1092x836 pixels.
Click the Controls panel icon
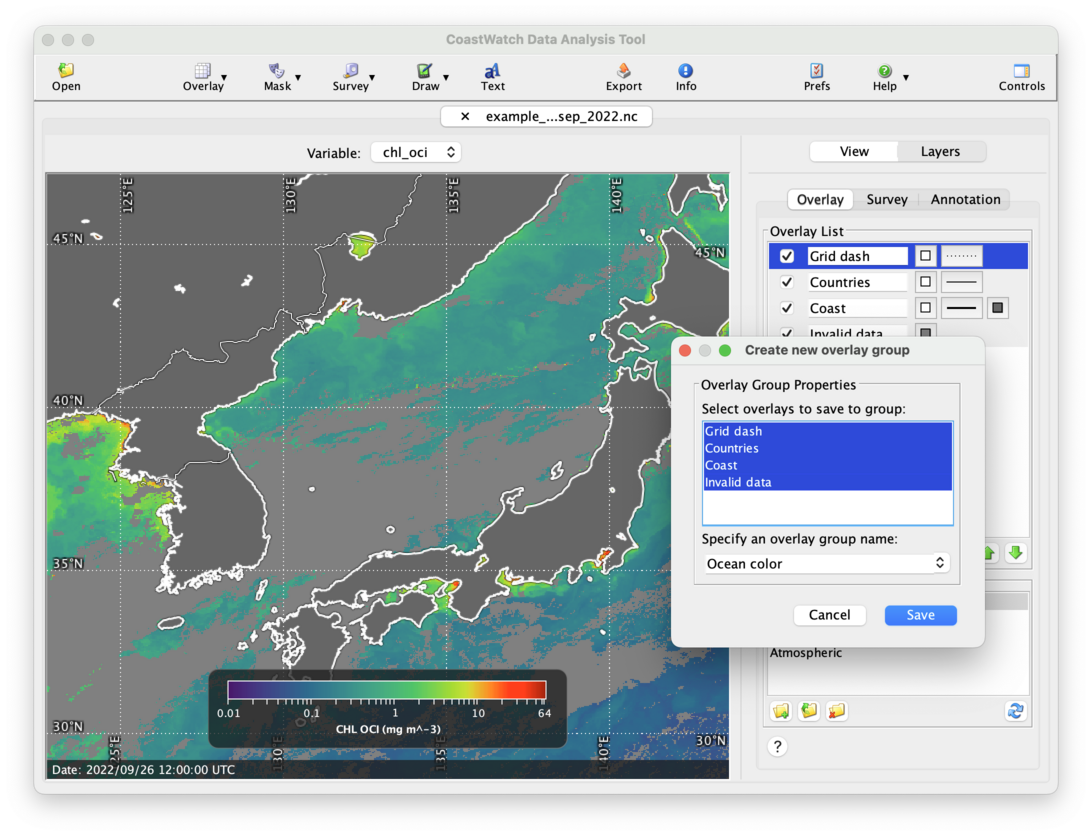coord(1021,76)
